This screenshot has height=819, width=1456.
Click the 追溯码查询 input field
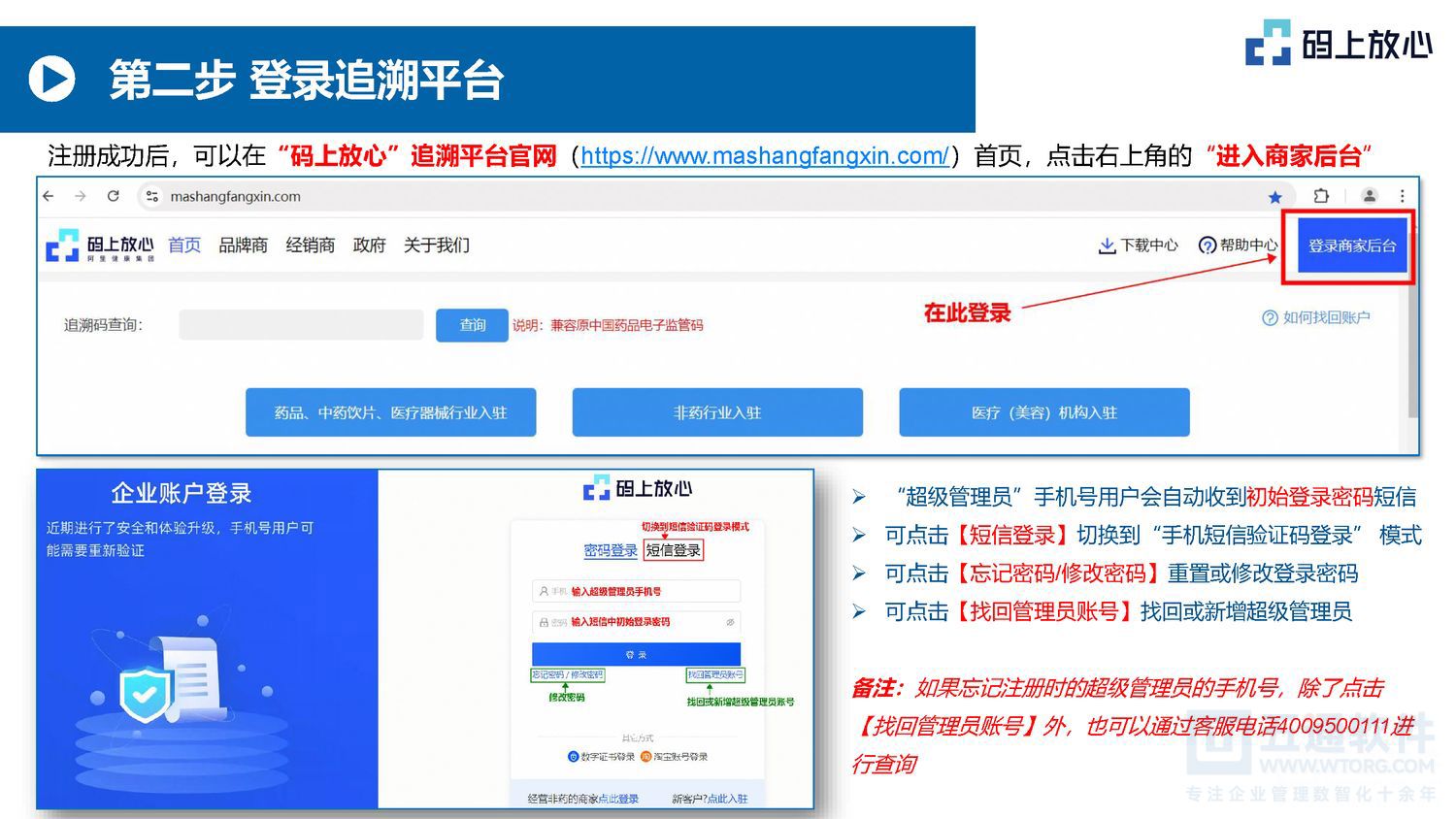pyautogui.click(x=301, y=325)
